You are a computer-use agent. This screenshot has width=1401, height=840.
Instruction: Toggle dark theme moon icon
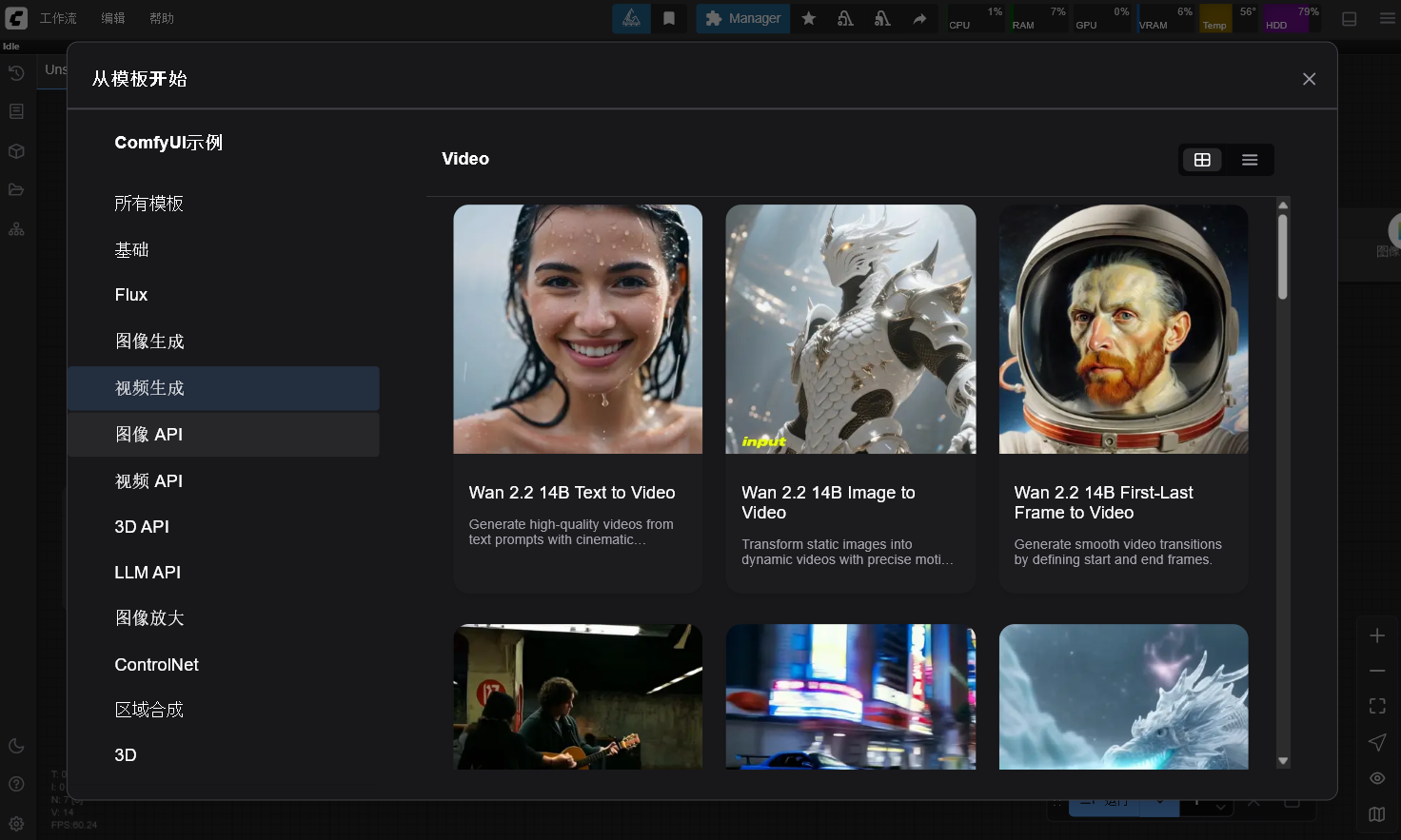click(16, 746)
